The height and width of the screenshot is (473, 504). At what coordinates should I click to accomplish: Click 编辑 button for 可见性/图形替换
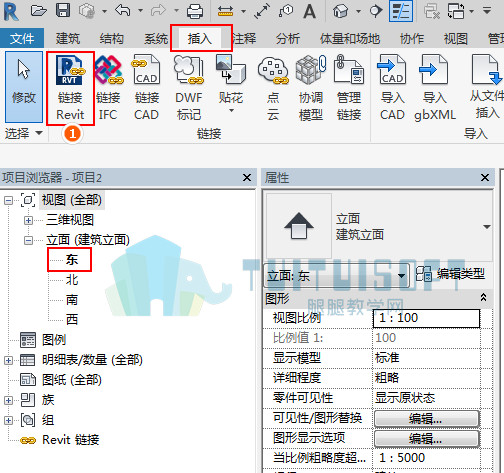426,418
